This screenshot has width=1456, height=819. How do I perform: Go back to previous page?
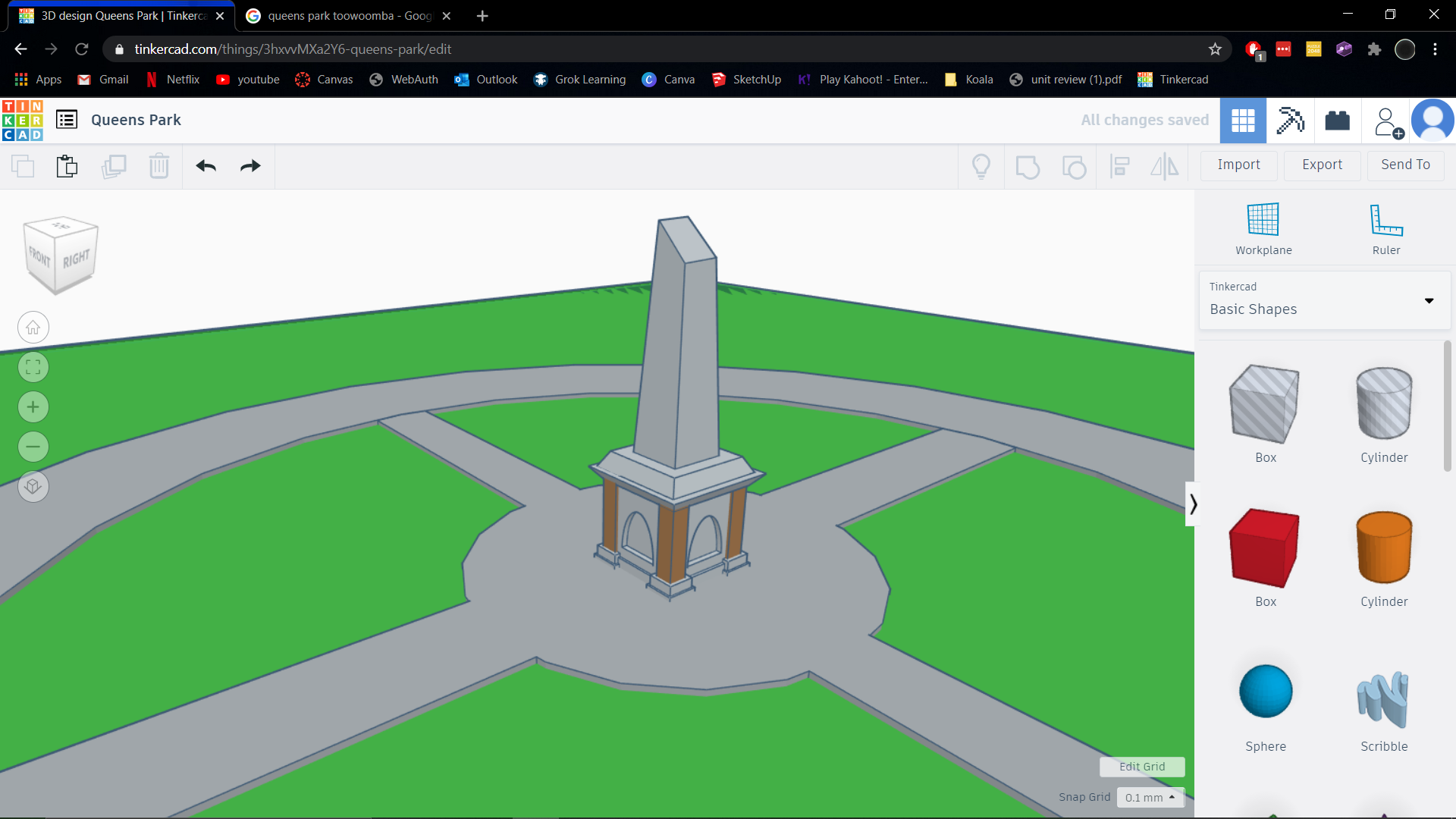20,49
